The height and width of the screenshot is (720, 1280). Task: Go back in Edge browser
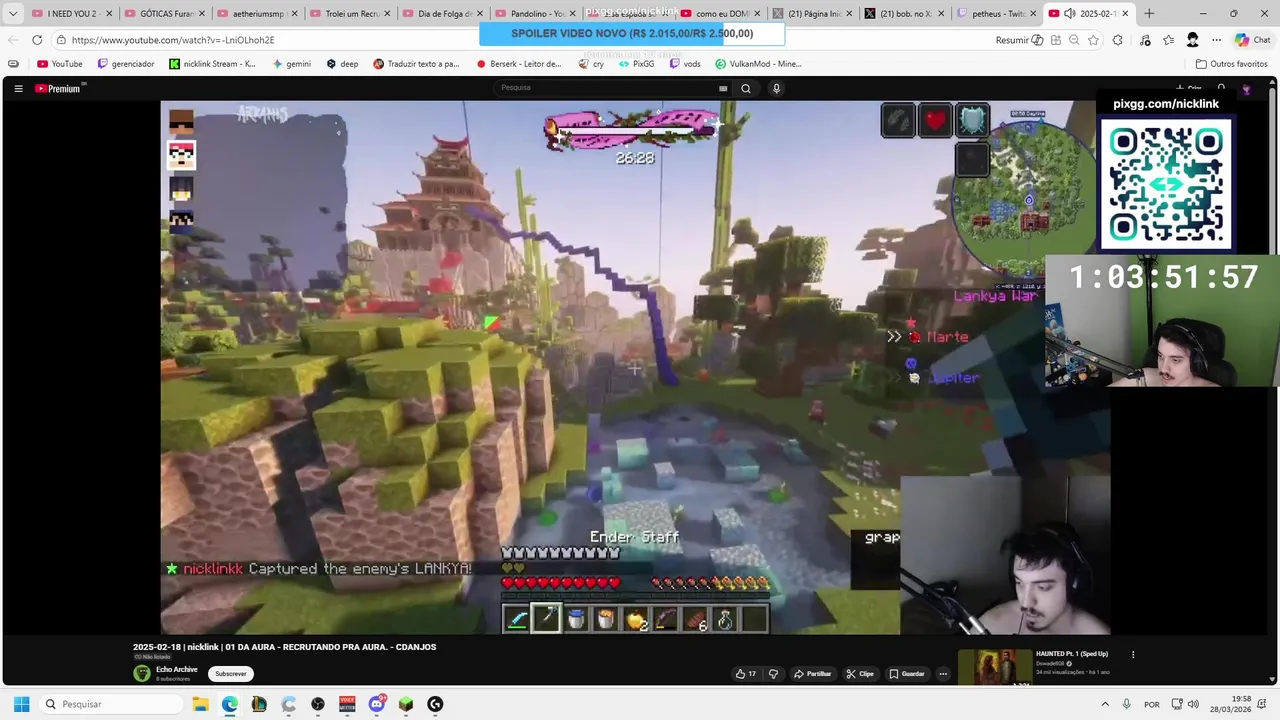point(13,40)
